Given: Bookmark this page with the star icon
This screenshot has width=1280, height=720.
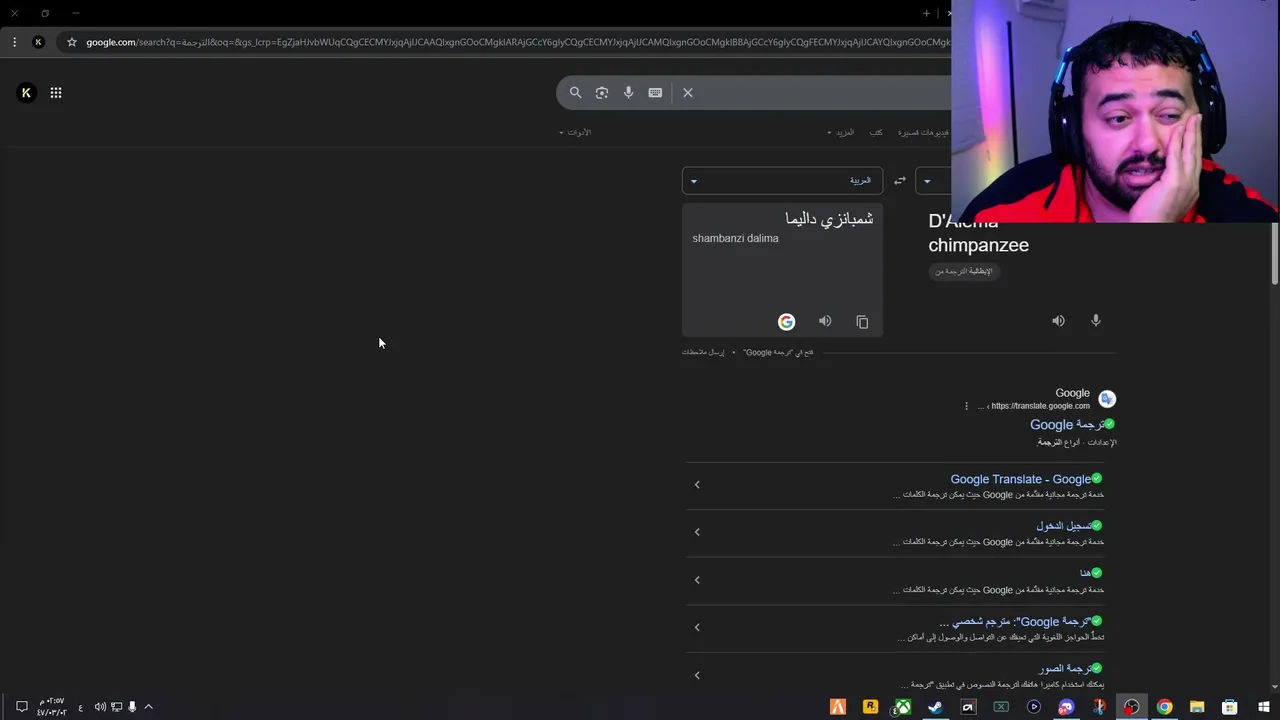Looking at the screenshot, I should 72,42.
